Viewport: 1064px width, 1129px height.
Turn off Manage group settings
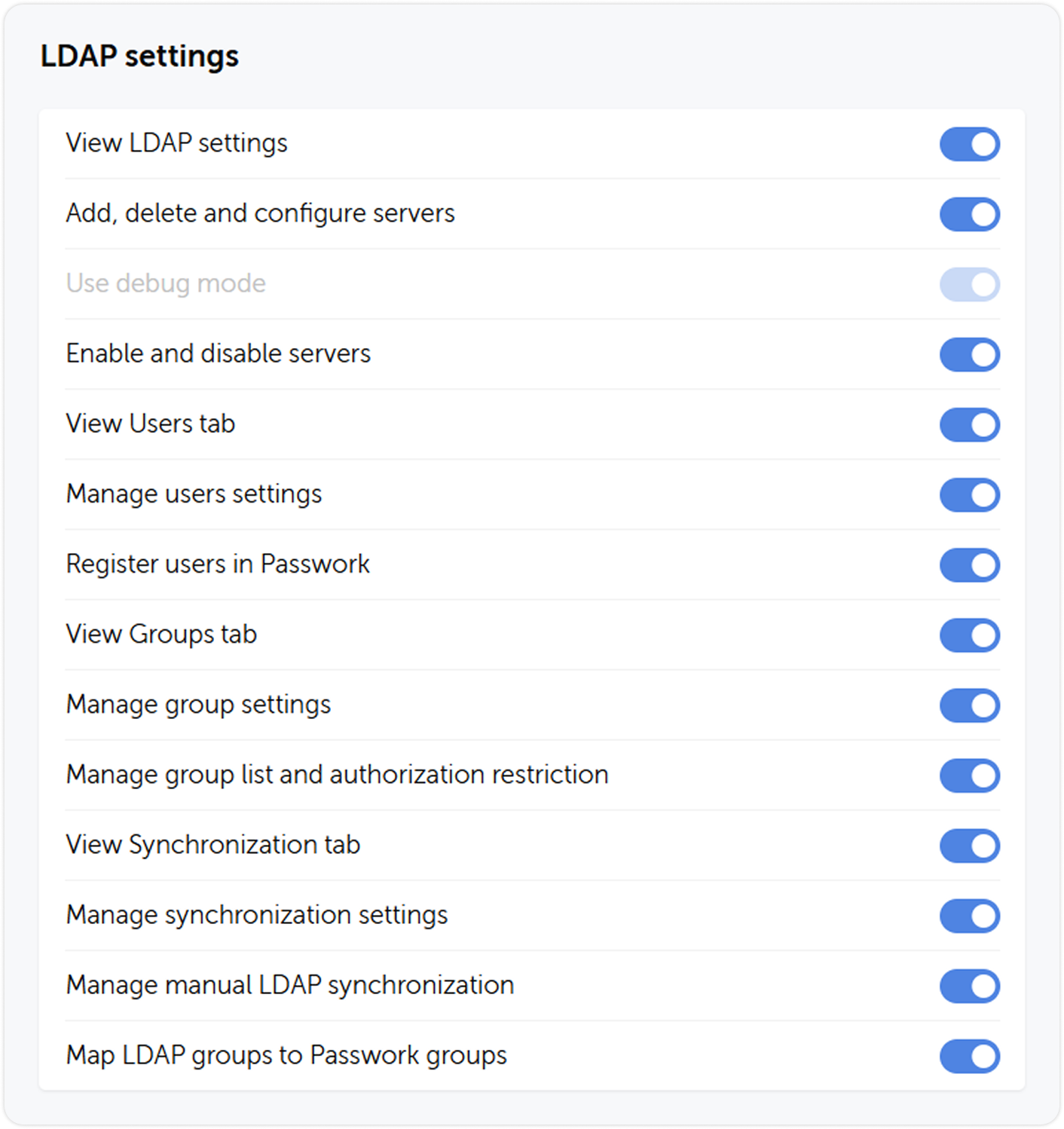[970, 705]
